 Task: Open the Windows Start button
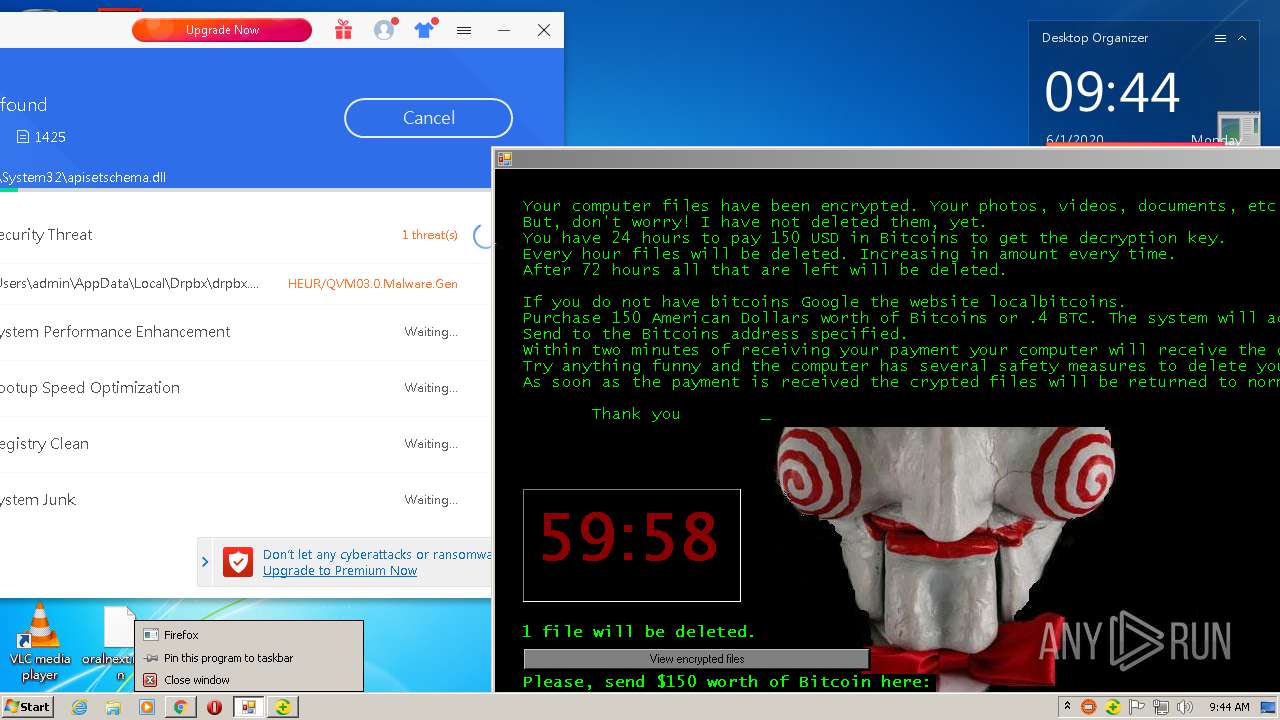tap(28, 707)
